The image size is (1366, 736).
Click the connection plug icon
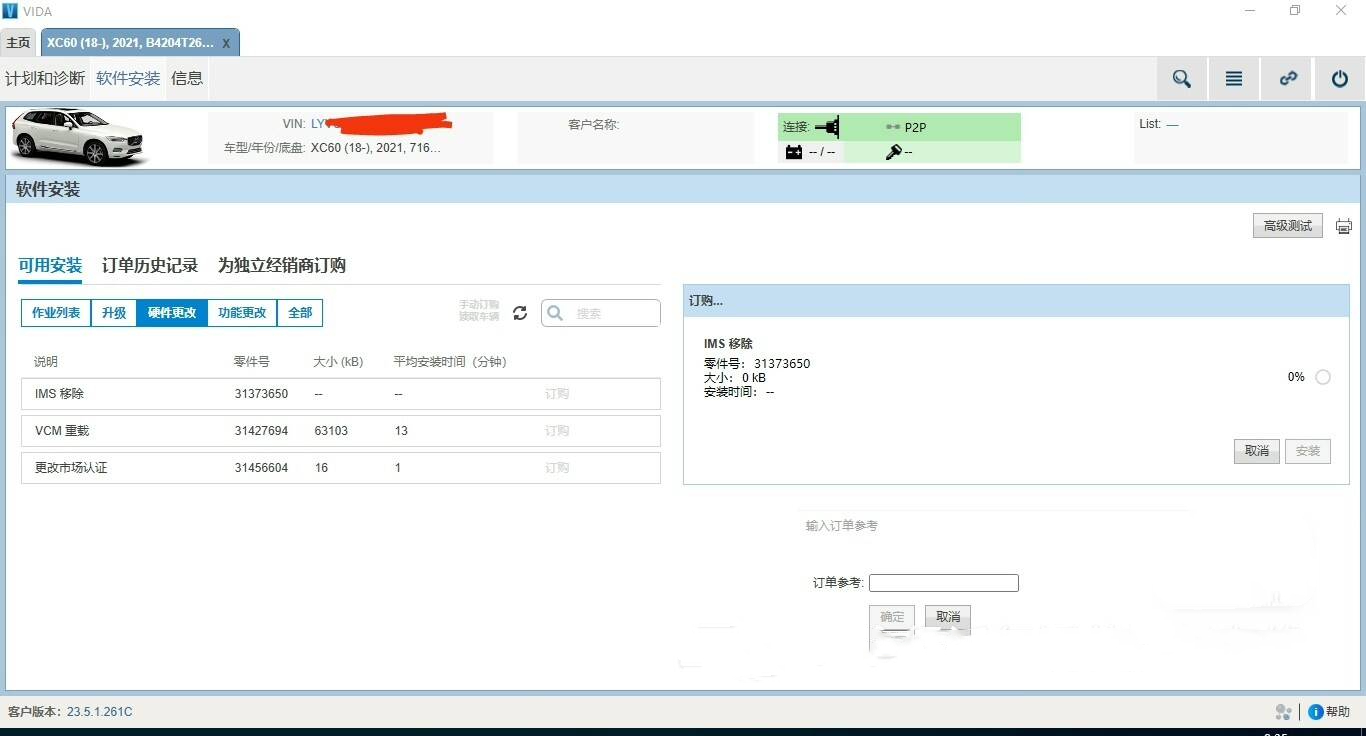[827, 127]
